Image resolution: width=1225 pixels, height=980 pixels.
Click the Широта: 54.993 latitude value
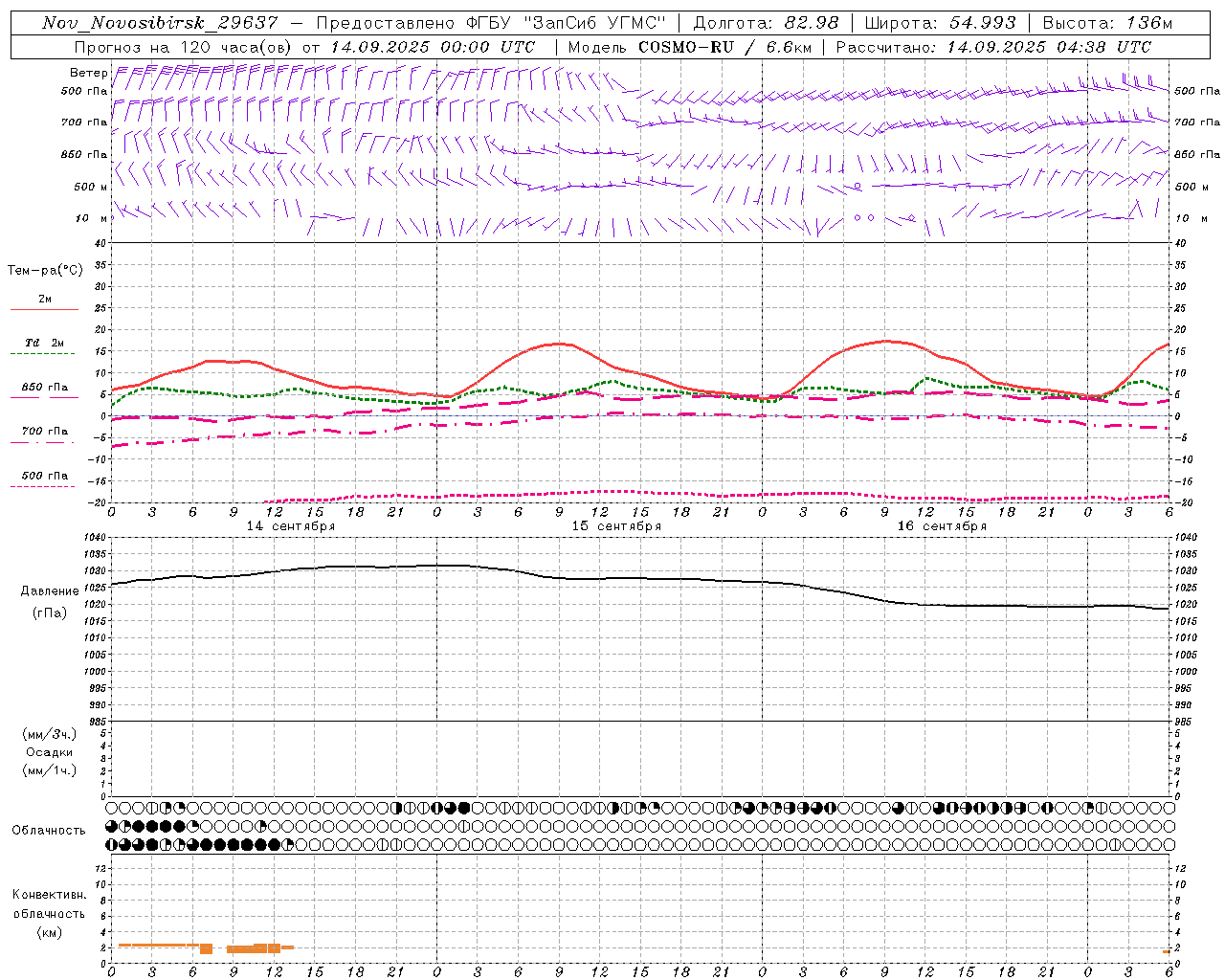pyautogui.click(x=940, y=23)
